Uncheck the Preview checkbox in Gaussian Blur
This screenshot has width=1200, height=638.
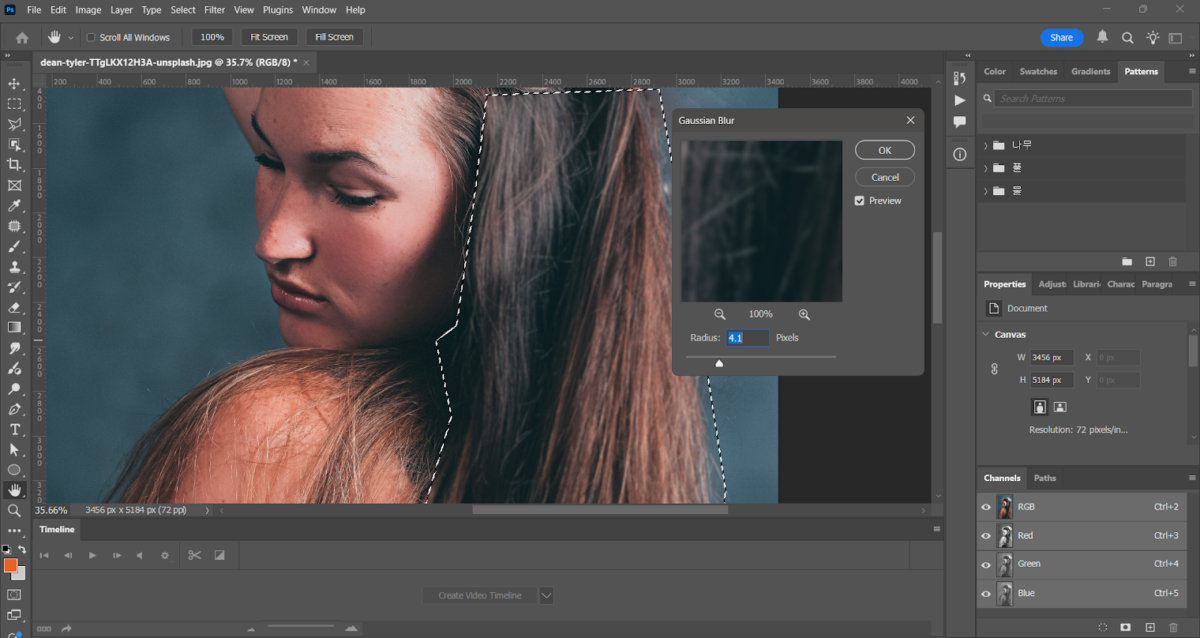coord(860,201)
